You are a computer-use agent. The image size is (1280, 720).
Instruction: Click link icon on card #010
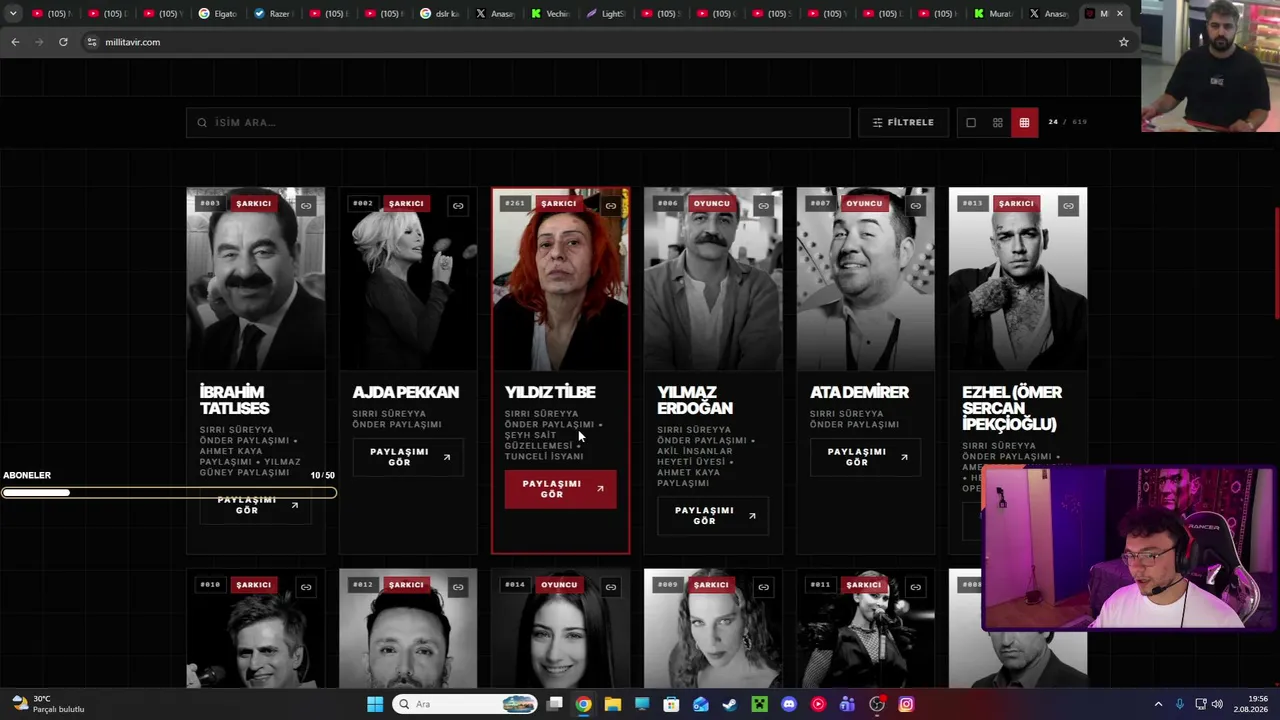[x=306, y=587]
